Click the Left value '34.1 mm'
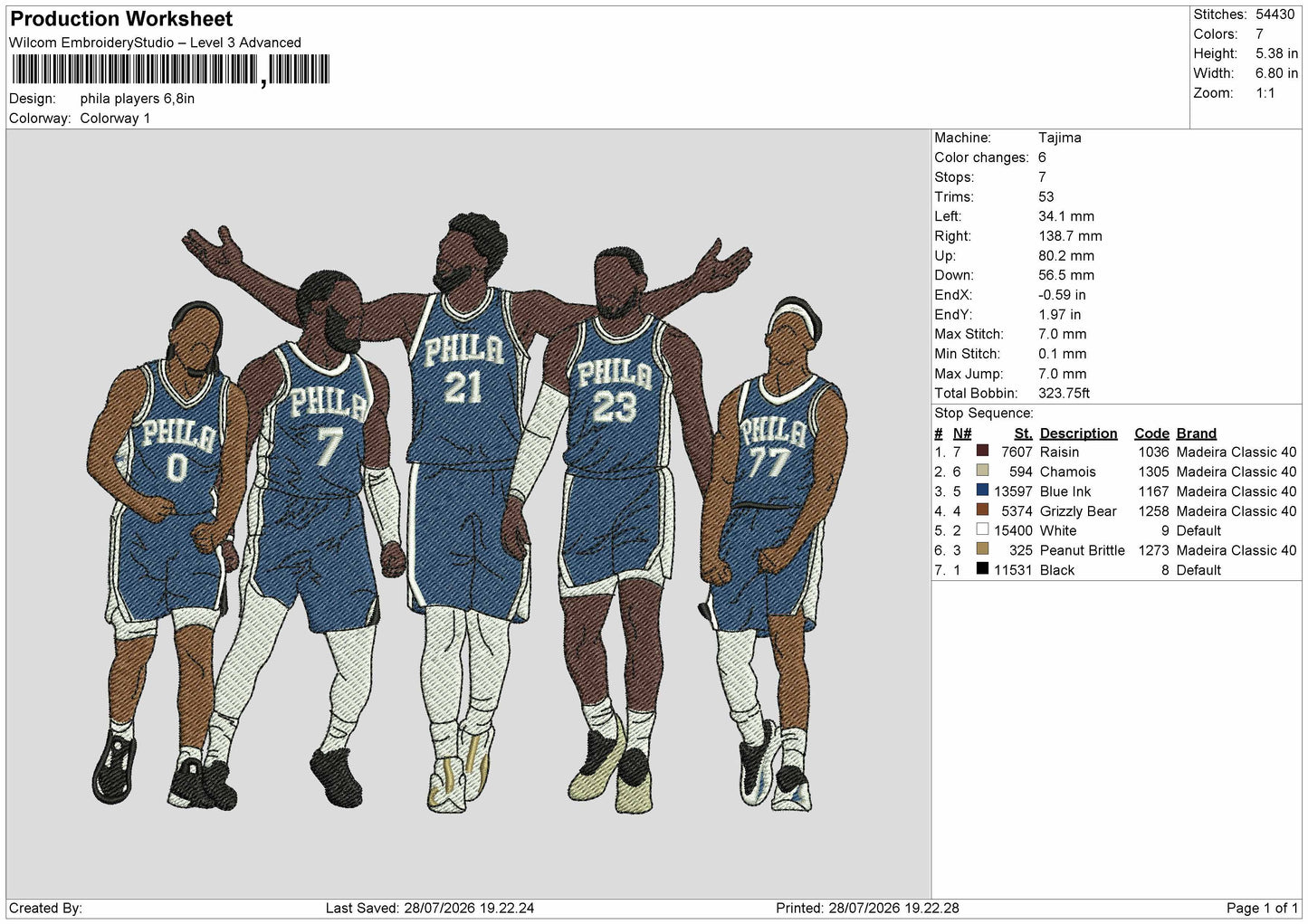1308x924 pixels. 1066,216
